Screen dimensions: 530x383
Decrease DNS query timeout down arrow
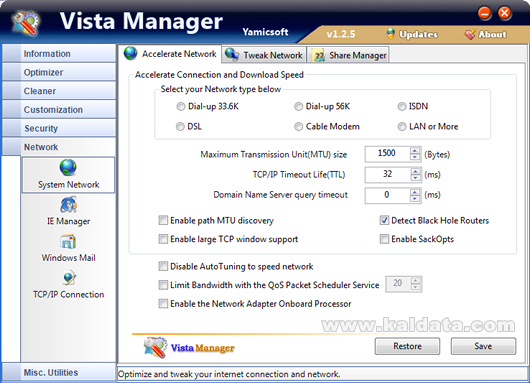click(x=415, y=198)
